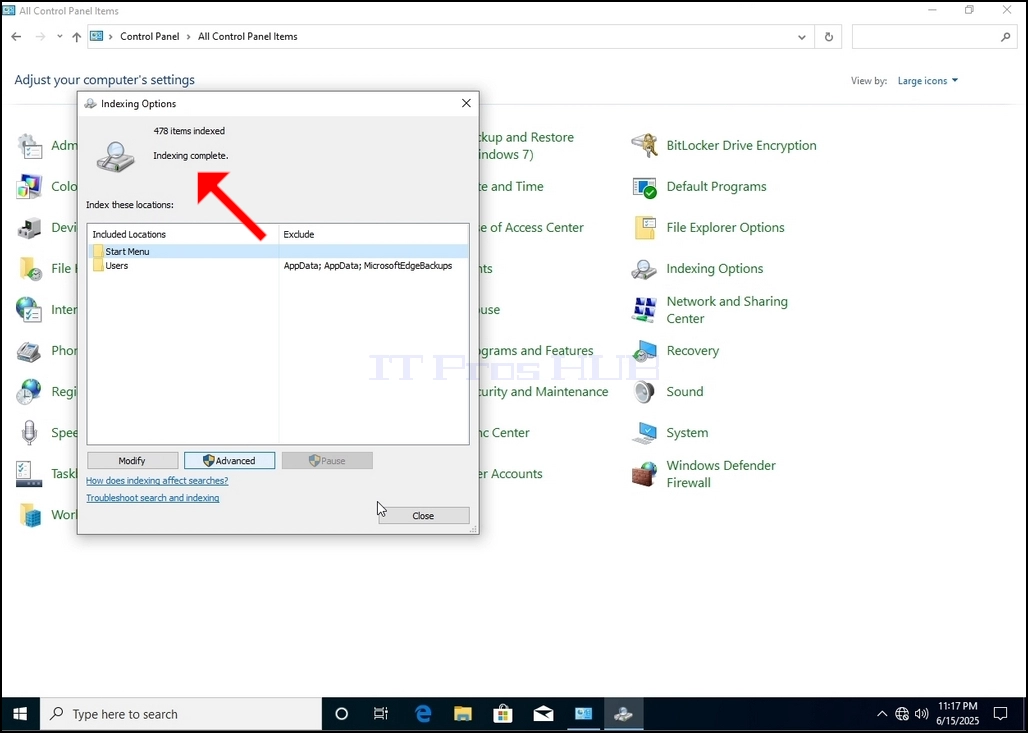Click Advanced button
Viewport: 1028px width, 733px height.
[229, 461]
